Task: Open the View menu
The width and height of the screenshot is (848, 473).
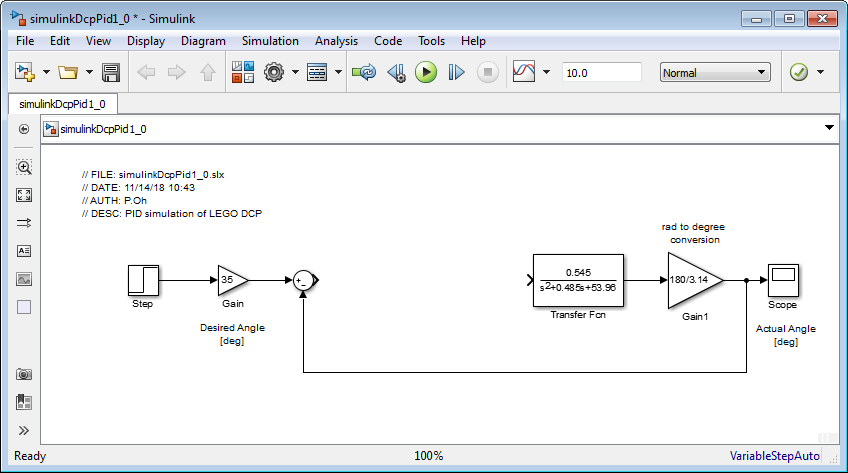Action: (x=98, y=41)
